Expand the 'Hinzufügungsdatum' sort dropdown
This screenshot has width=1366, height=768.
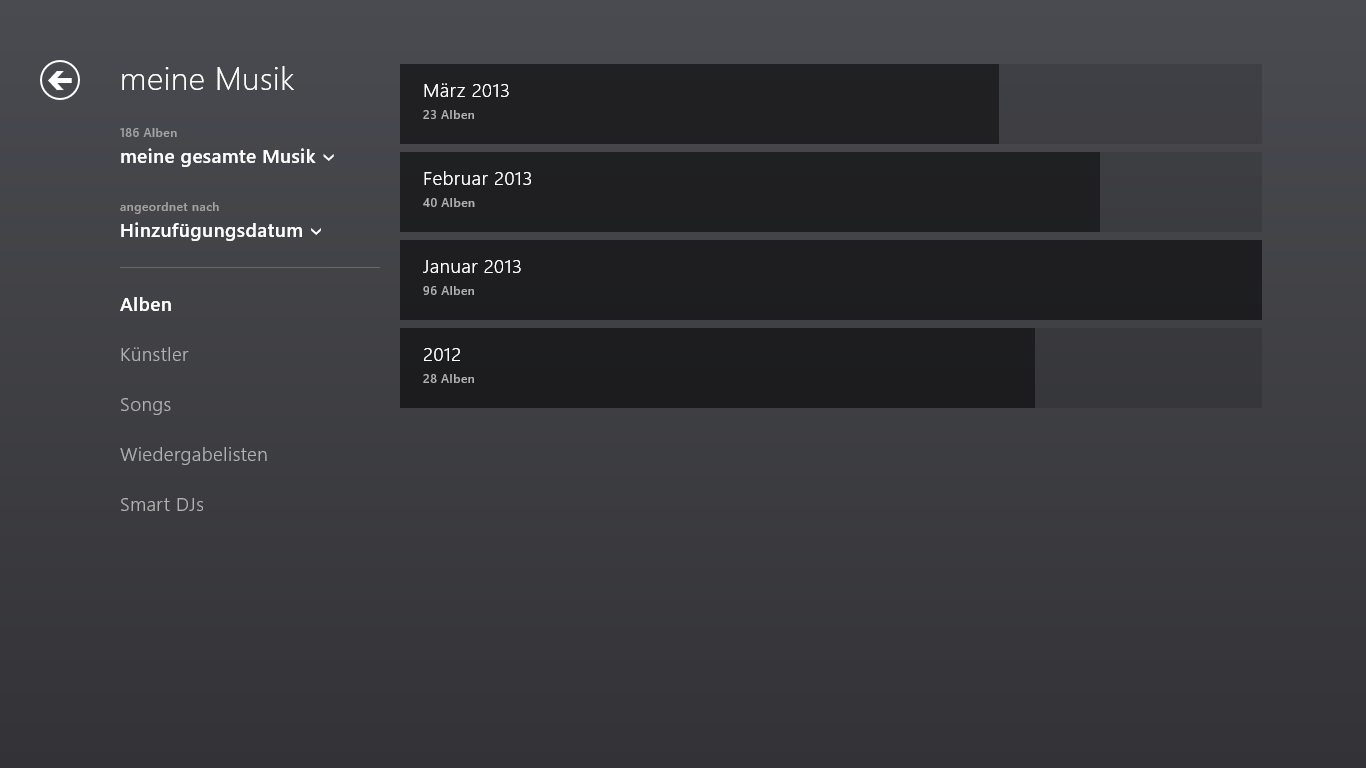coord(221,231)
